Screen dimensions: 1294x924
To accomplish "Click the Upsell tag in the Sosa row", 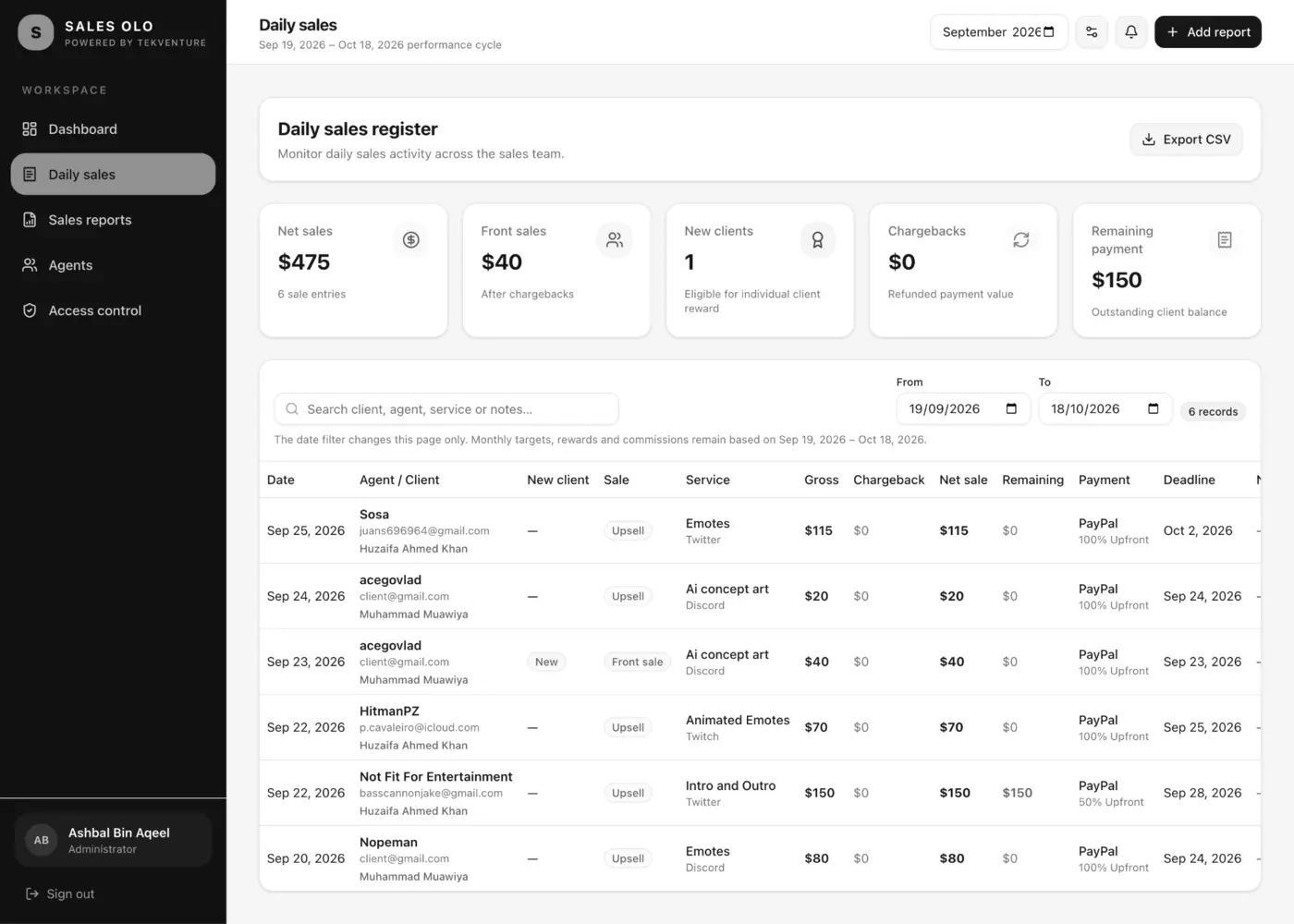I will 628,530.
